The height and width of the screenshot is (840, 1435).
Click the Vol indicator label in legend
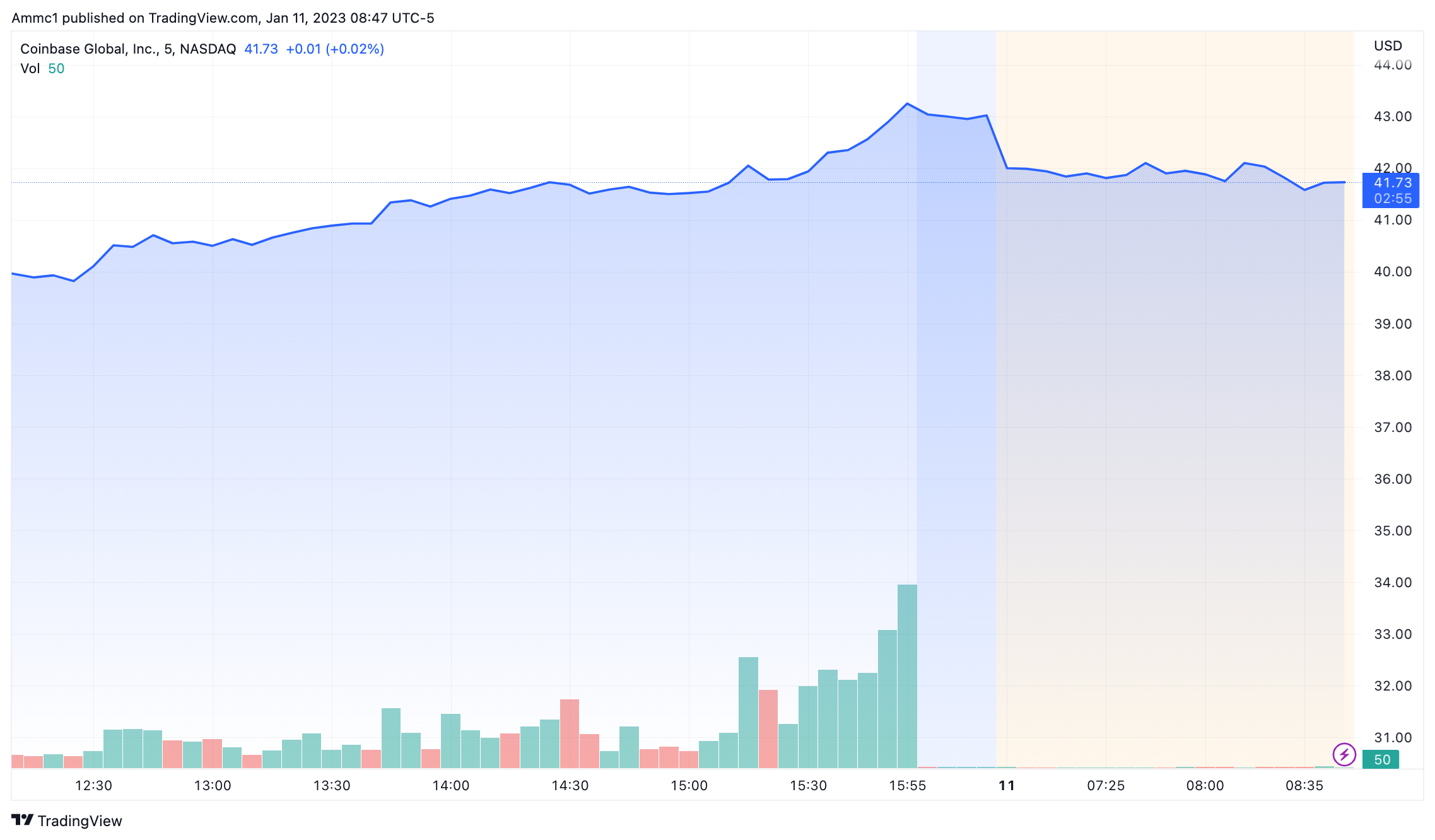pos(30,69)
